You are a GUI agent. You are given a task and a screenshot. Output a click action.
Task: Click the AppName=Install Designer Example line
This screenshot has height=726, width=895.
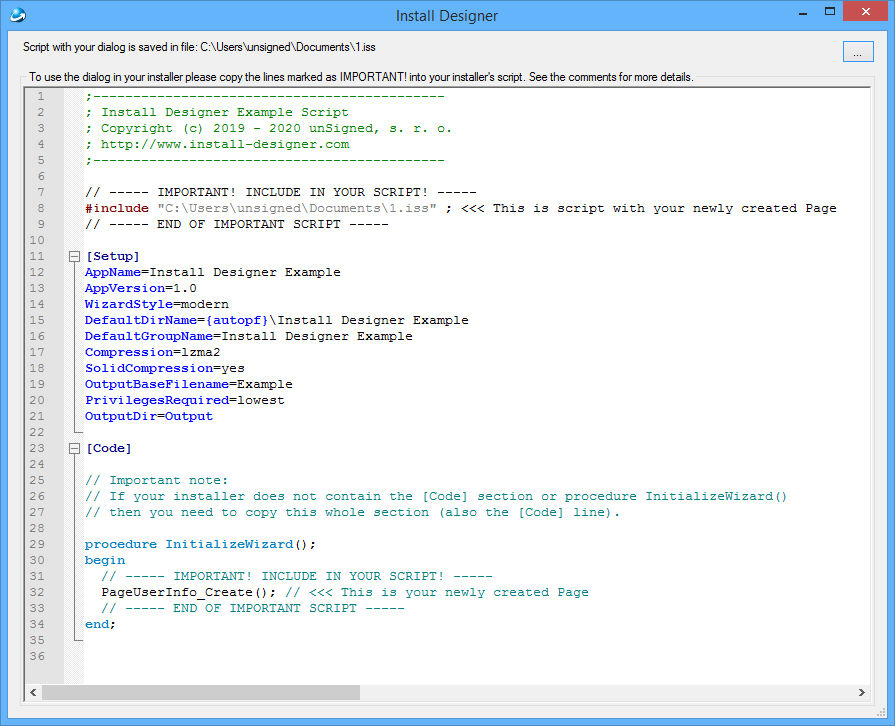212,272
